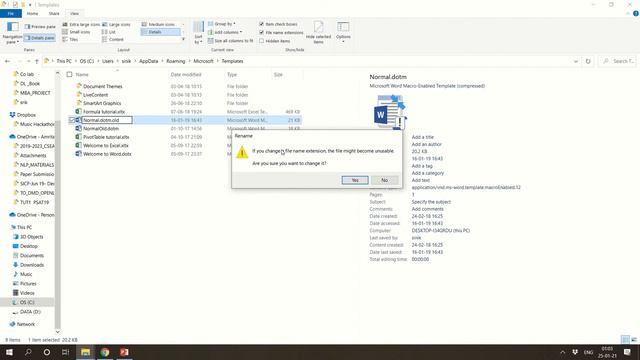Image resolution: width=640 pixels, height=360 pixels.
Task: Open MBA_PROJECT in the navigation pane
Action: (35, 93)
